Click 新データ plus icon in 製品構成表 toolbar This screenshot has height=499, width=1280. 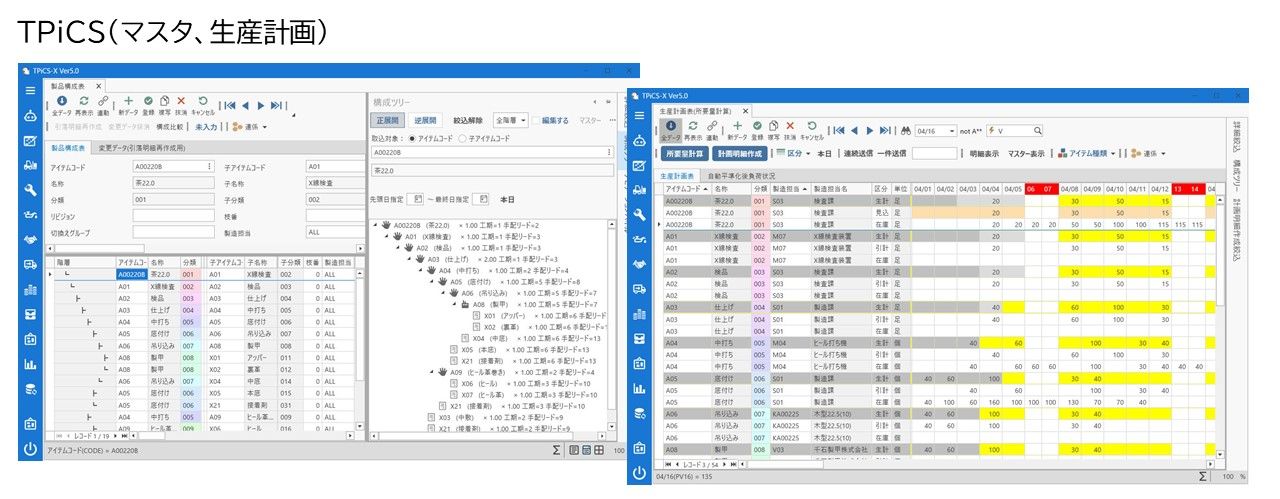point(130,101)
